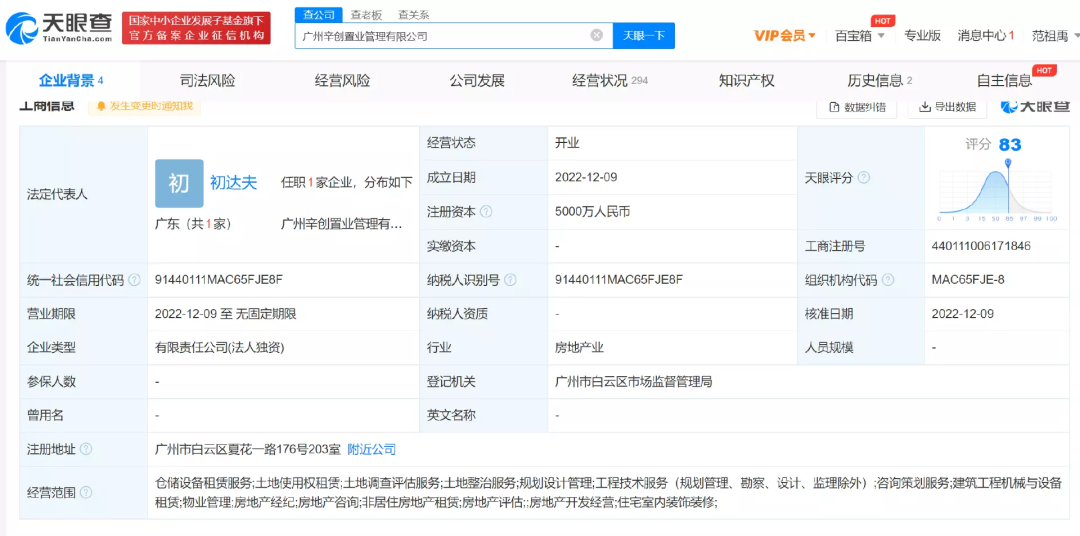Click the TianYanCha logo
Viewport: 1080px width, 536px height.
click(59, 28)
